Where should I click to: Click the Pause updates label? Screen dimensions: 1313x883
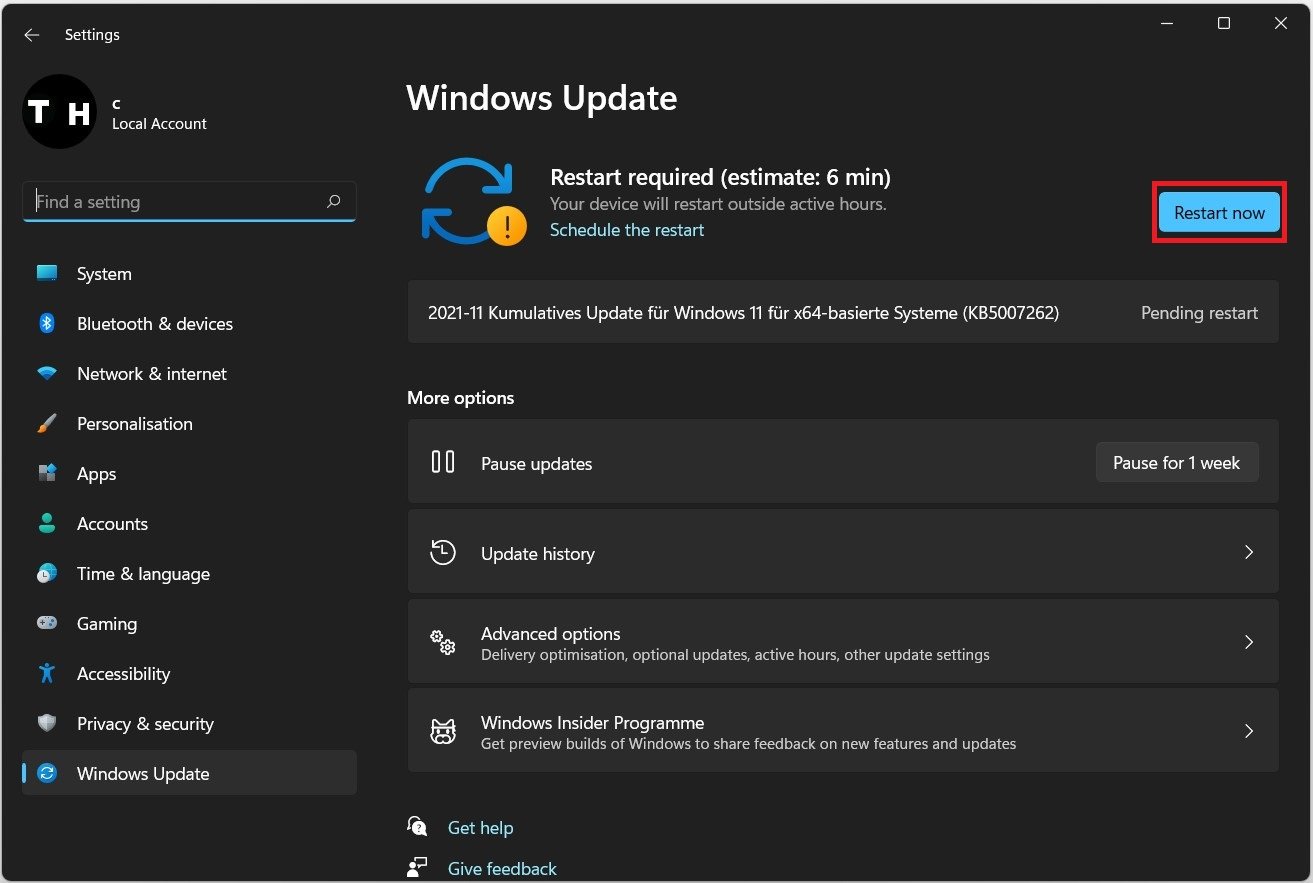pos(536,464)
